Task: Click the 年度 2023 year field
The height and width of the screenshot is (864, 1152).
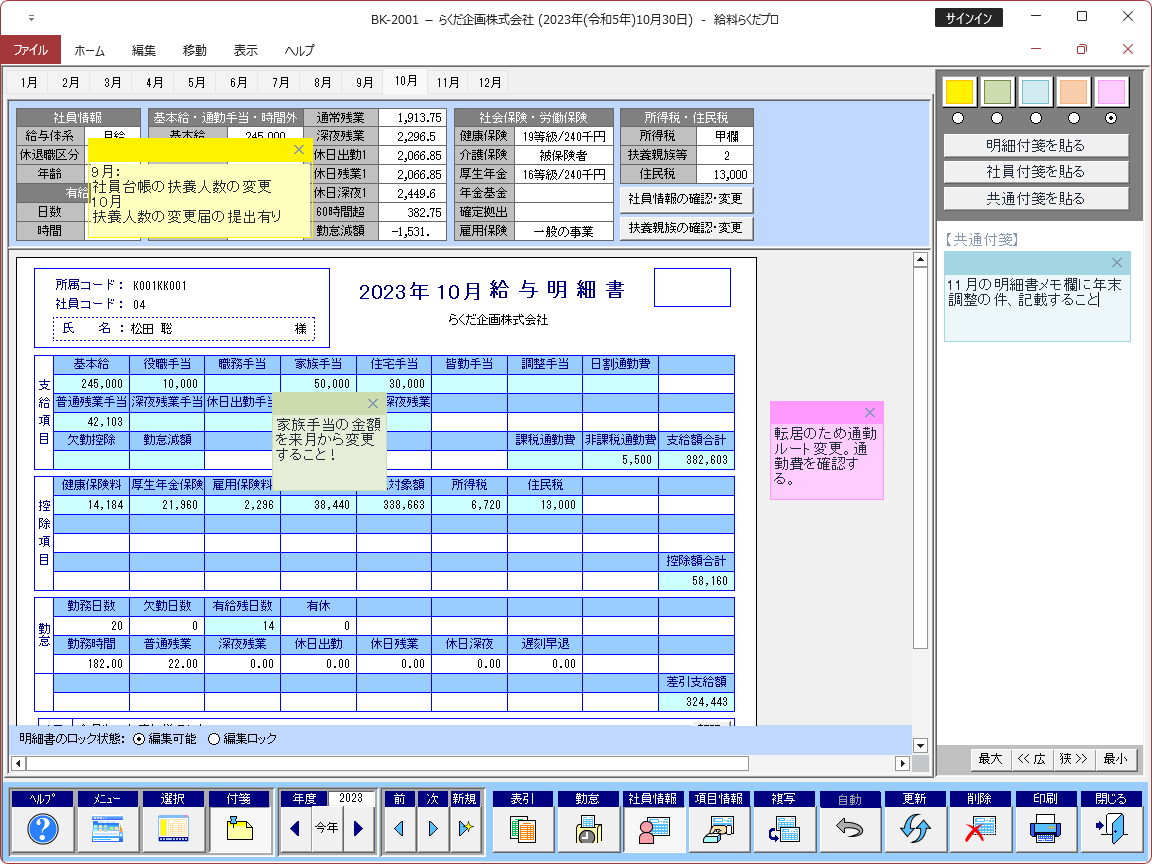Action: click(x=351, y=798)
